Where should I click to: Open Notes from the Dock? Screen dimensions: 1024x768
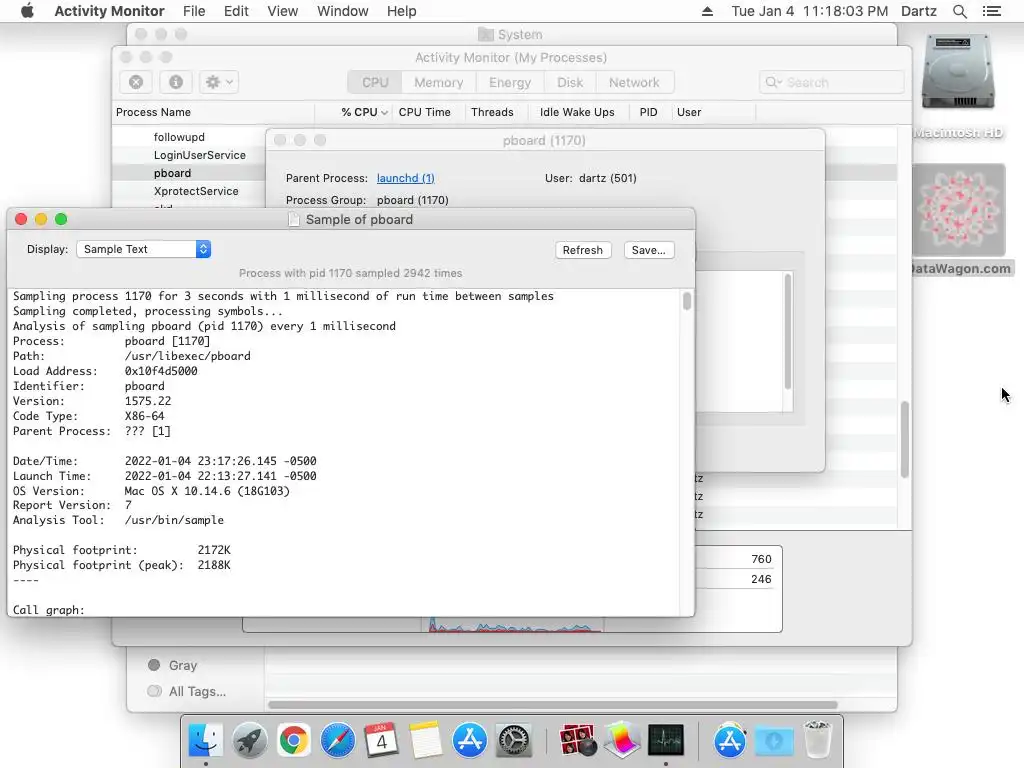pyautogui.click(x=426, y=741)
